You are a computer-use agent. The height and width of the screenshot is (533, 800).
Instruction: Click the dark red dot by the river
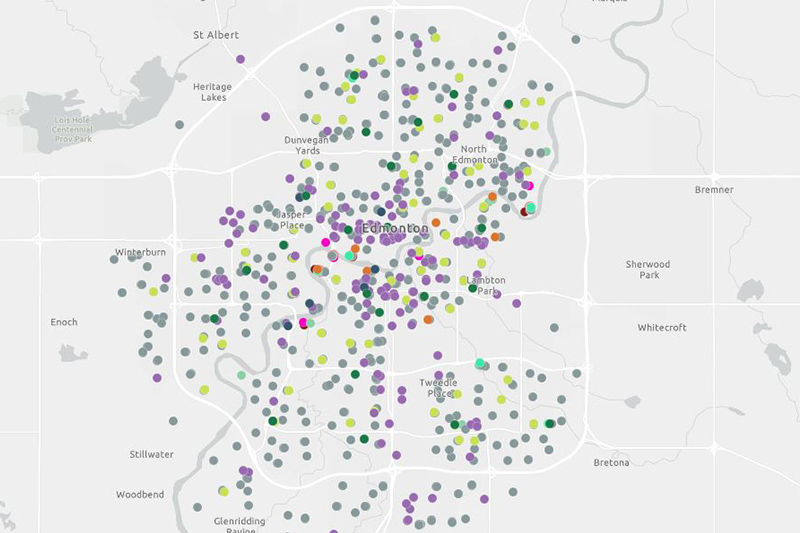pos(525,211)
